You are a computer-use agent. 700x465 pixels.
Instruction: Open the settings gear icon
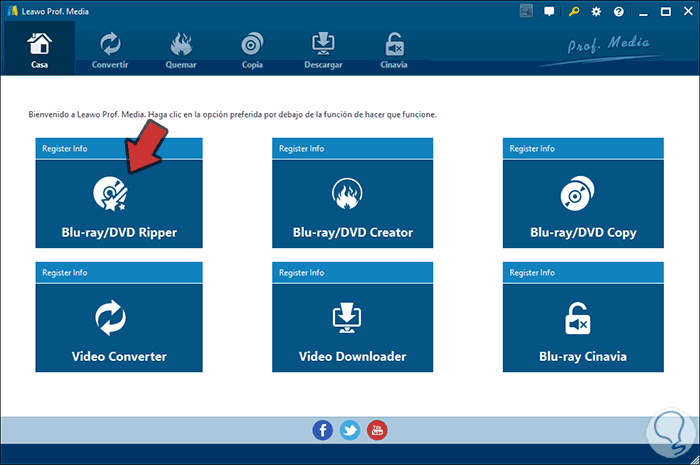click(x=596, y=12)
